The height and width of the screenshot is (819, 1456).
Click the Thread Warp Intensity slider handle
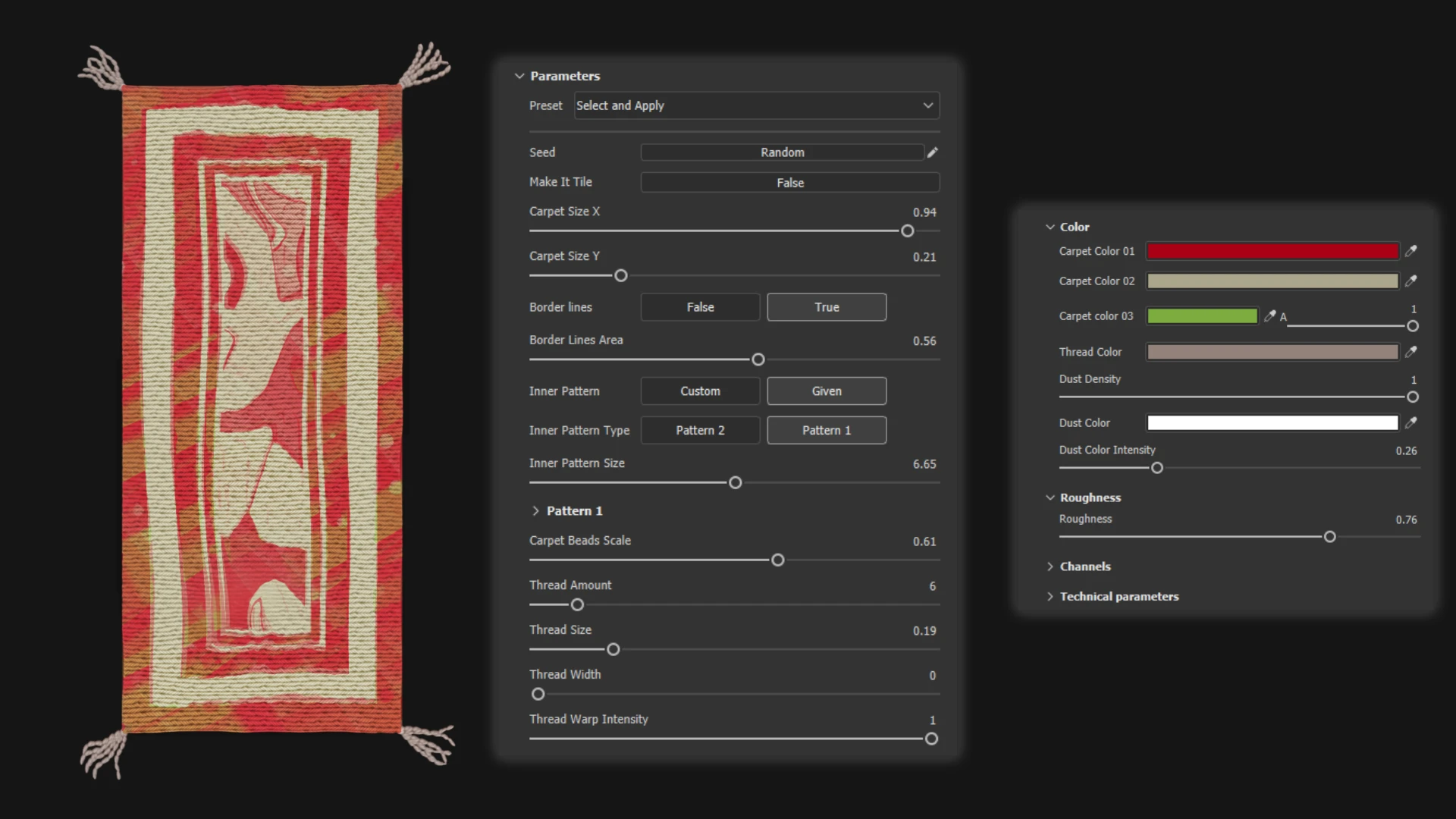[x=932, y=739]
